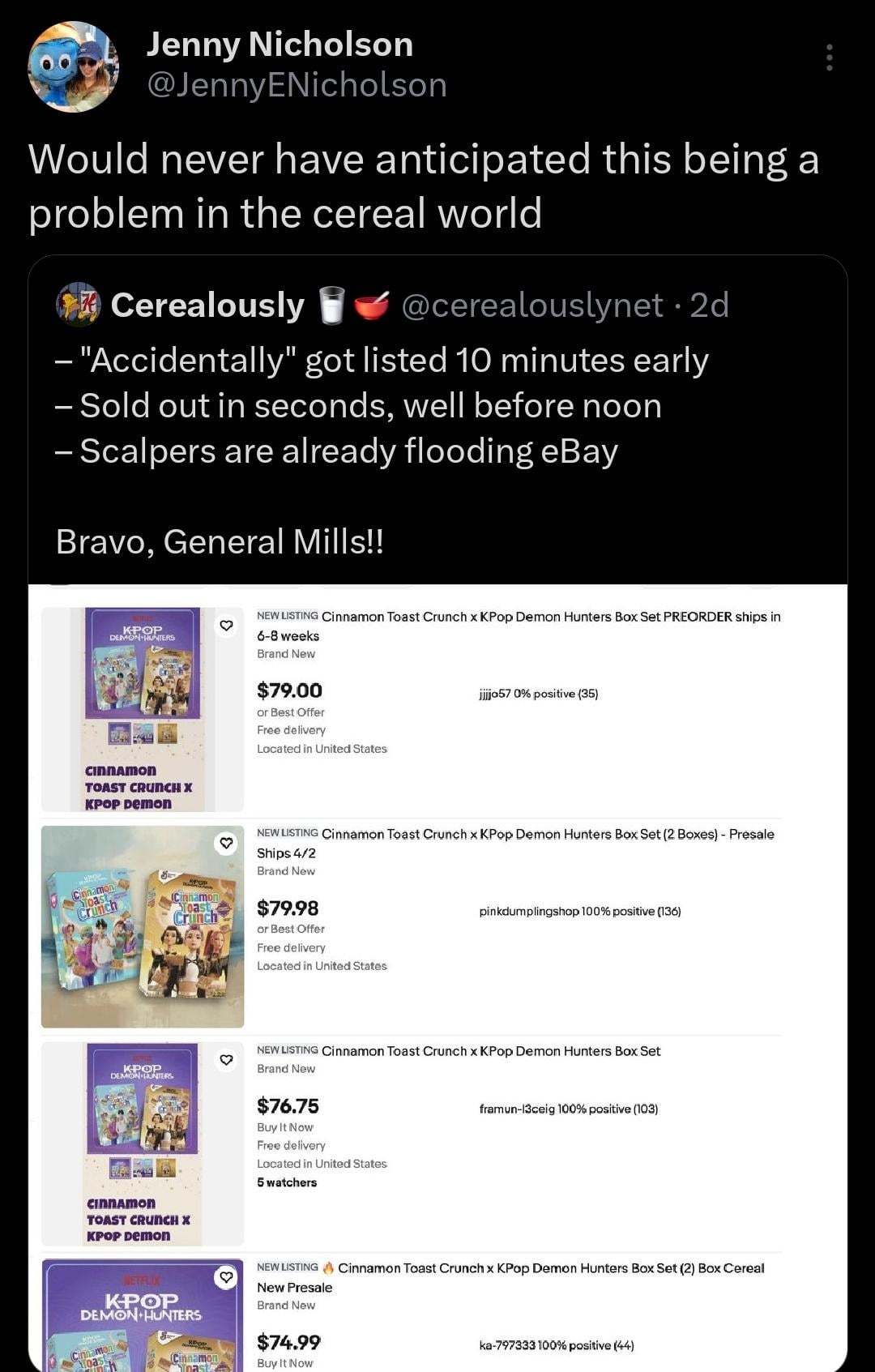Toggle watchlist heart on the $79.00 listing
The width and height of the screenshot is (875, 1372).
[226, 625]
